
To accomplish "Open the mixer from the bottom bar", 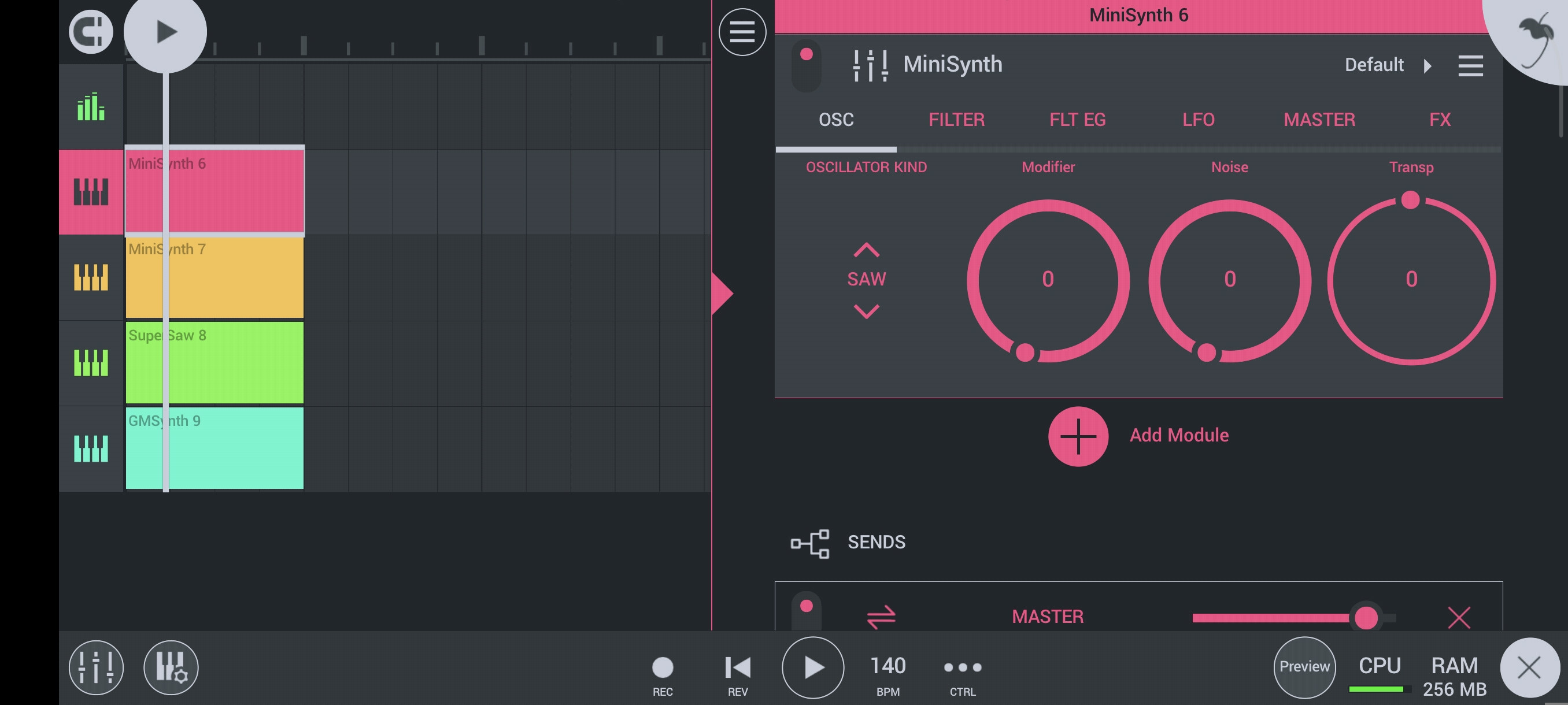I will pos(96,667).
